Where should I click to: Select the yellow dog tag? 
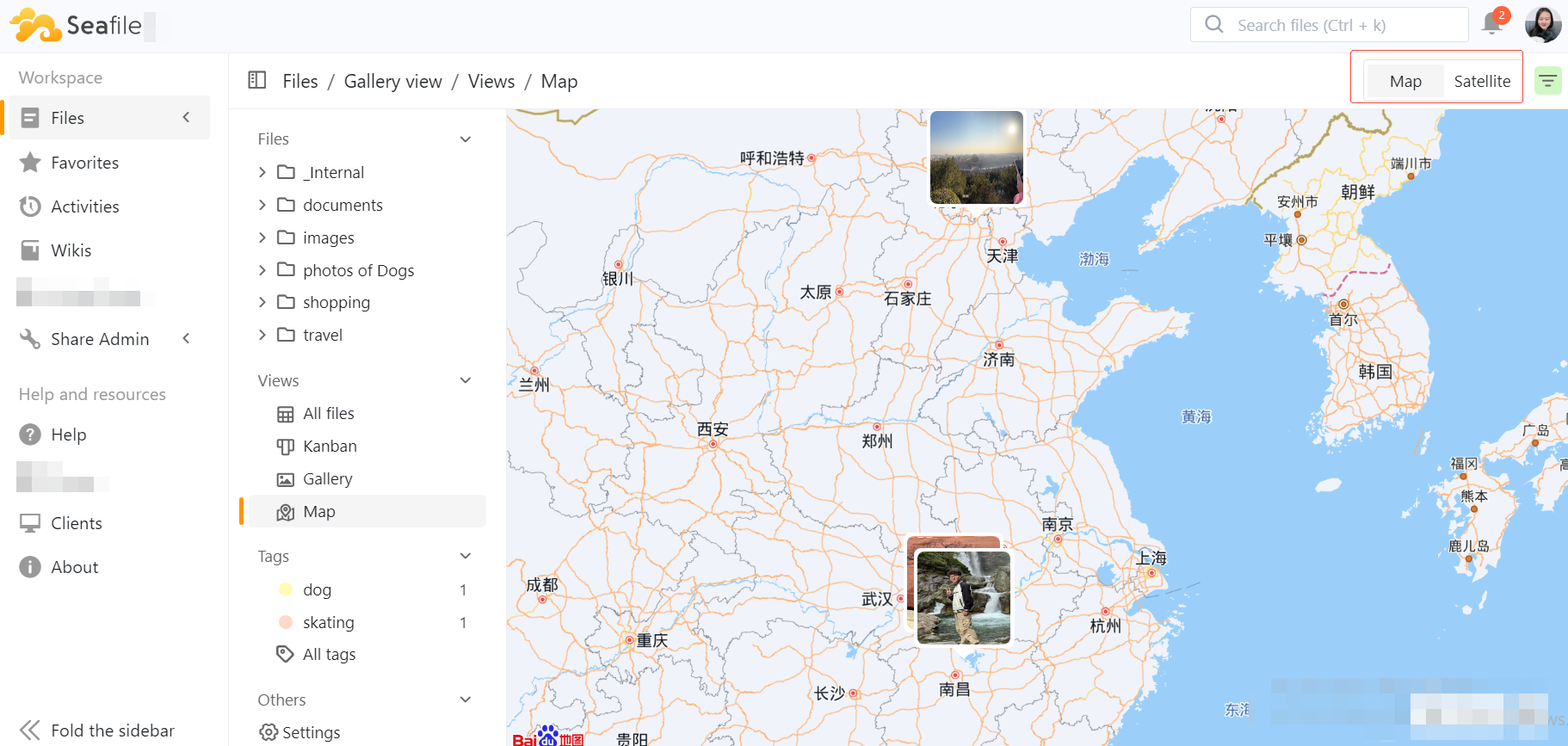317,589
